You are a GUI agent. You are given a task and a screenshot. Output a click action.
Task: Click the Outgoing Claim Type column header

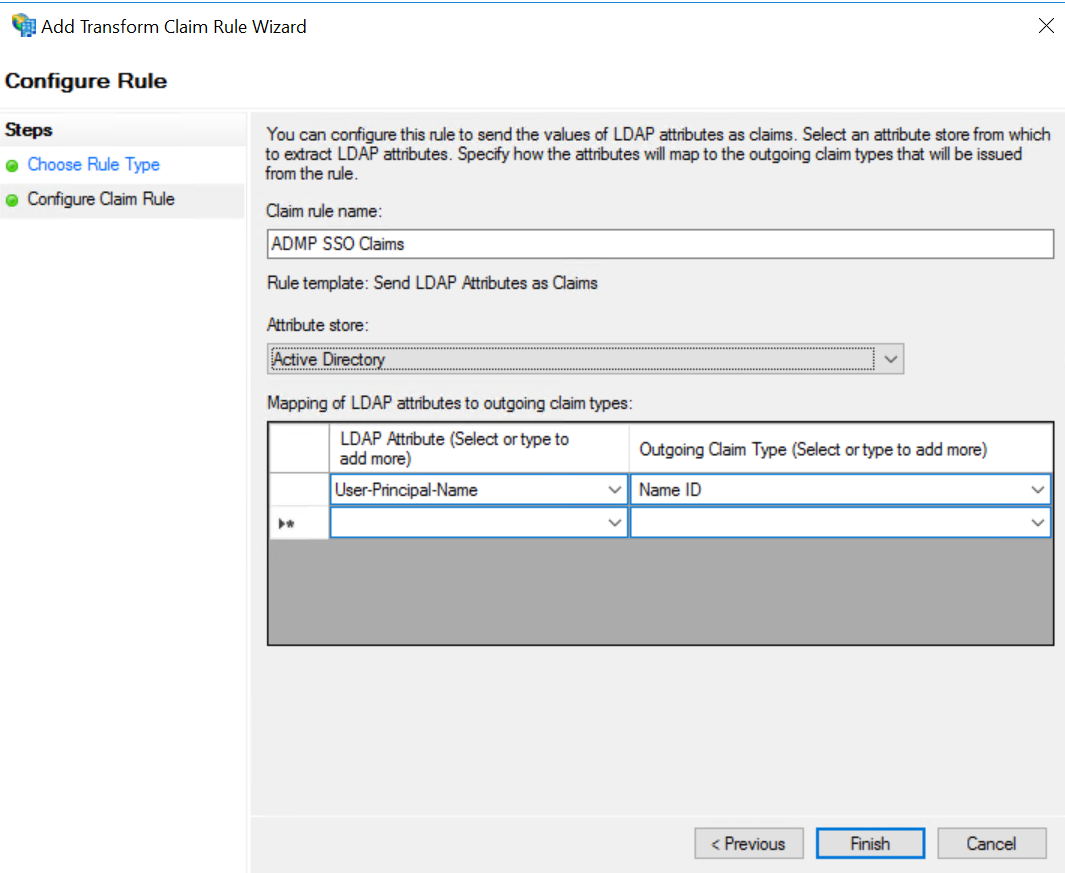click(x=840, y=449)
